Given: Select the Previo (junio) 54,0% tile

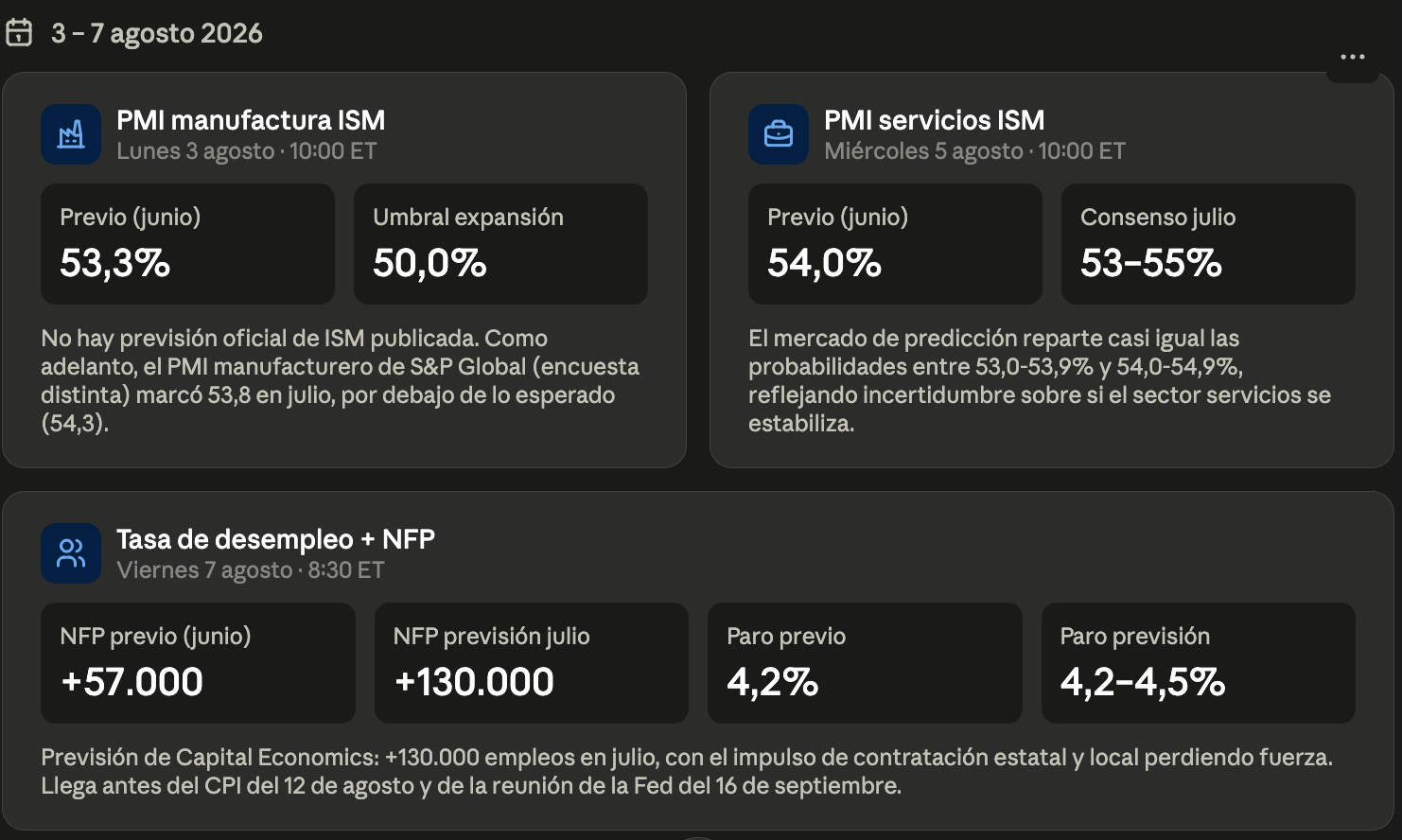Looking at the screenshot, I should [895, 244].
